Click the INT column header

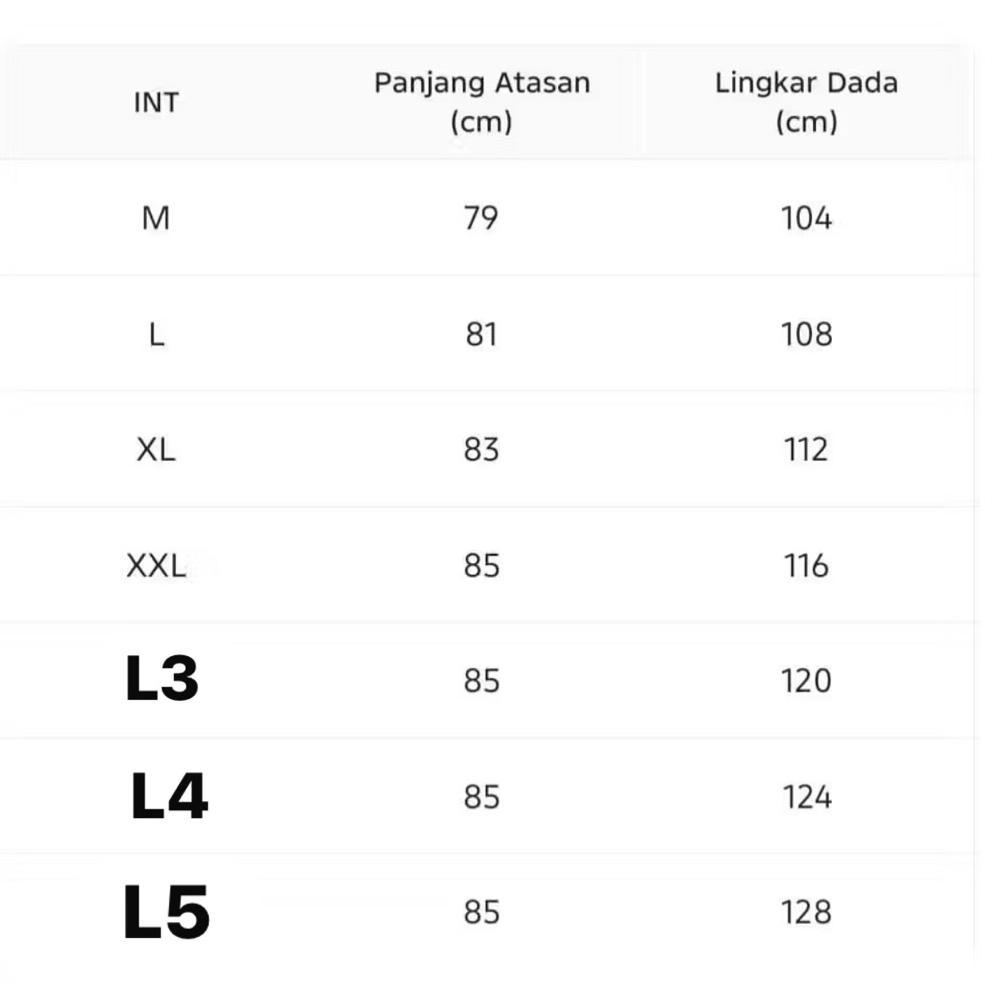pos(156,102)
